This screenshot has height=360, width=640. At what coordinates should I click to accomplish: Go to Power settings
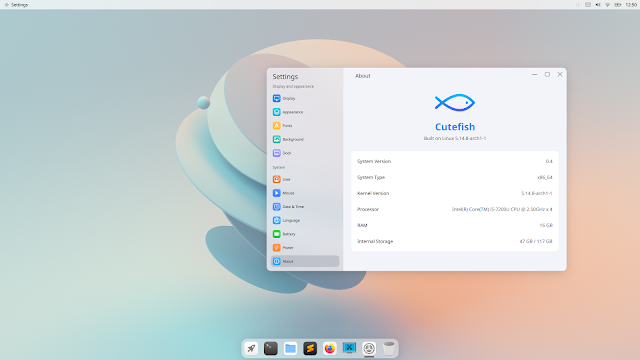click(x=304, y=248)
